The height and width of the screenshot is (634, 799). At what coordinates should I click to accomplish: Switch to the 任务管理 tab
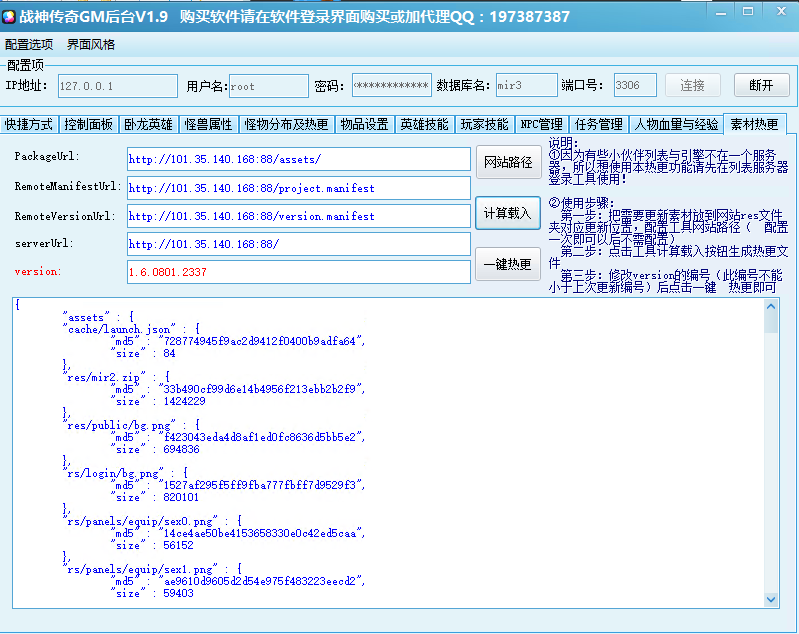coord(599,124)
